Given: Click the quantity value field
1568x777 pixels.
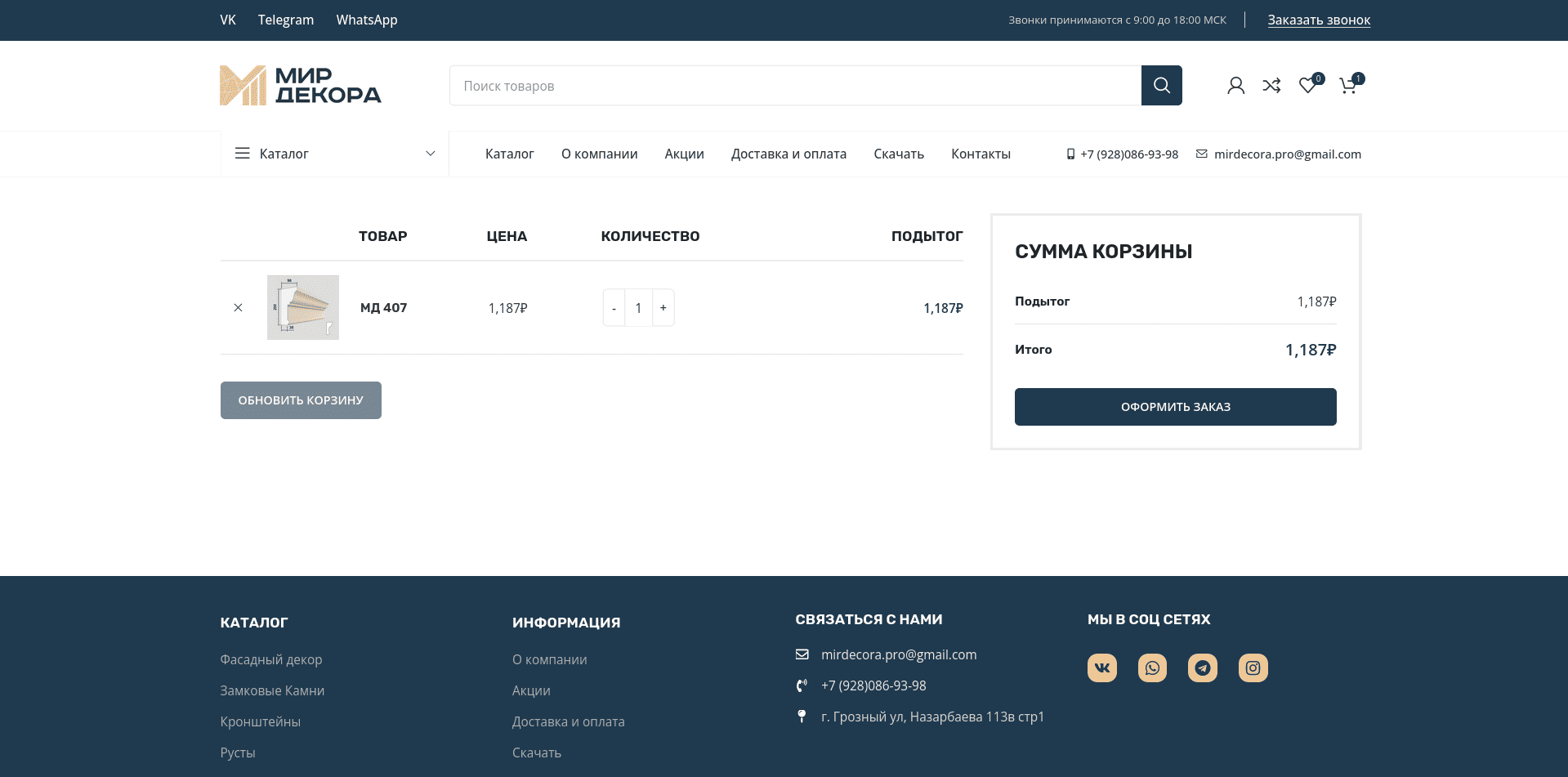Looking at the screenshot, I should coord(638,308).
